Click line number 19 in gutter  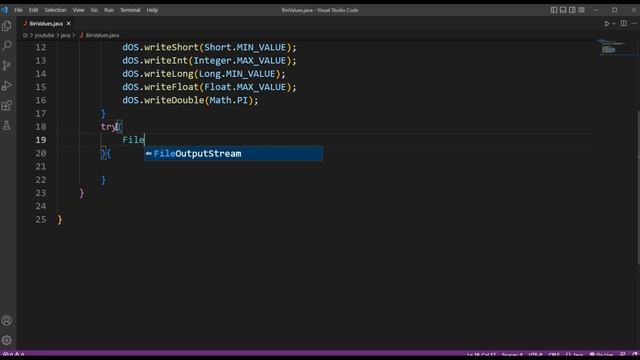[41, 140]
